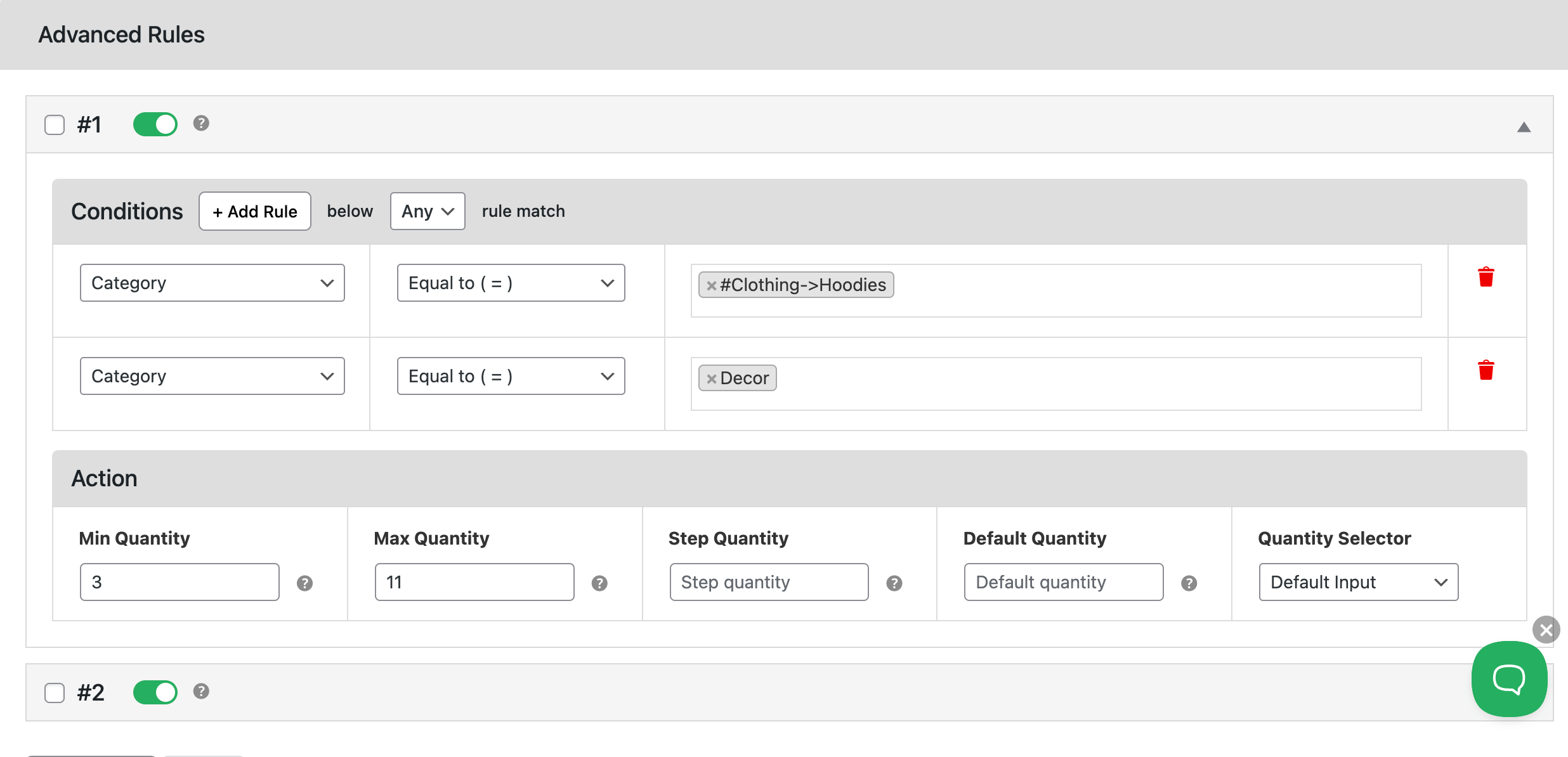Focus the Min Quantity field
The width and height of the screenshot is (1568, 757).
coord(180,582)
